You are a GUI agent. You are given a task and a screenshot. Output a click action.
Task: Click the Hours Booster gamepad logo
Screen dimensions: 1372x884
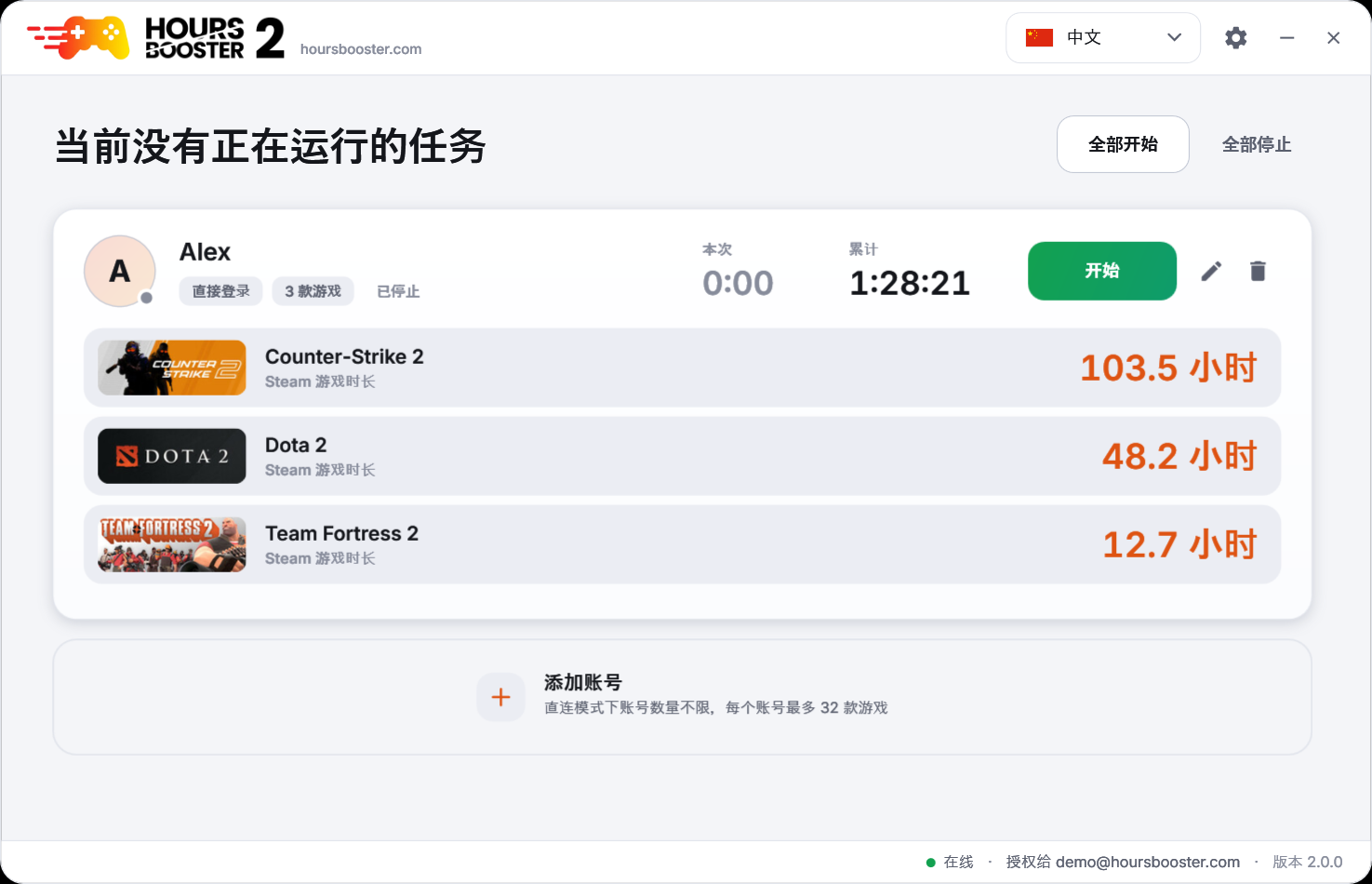(x=78, y=37)
